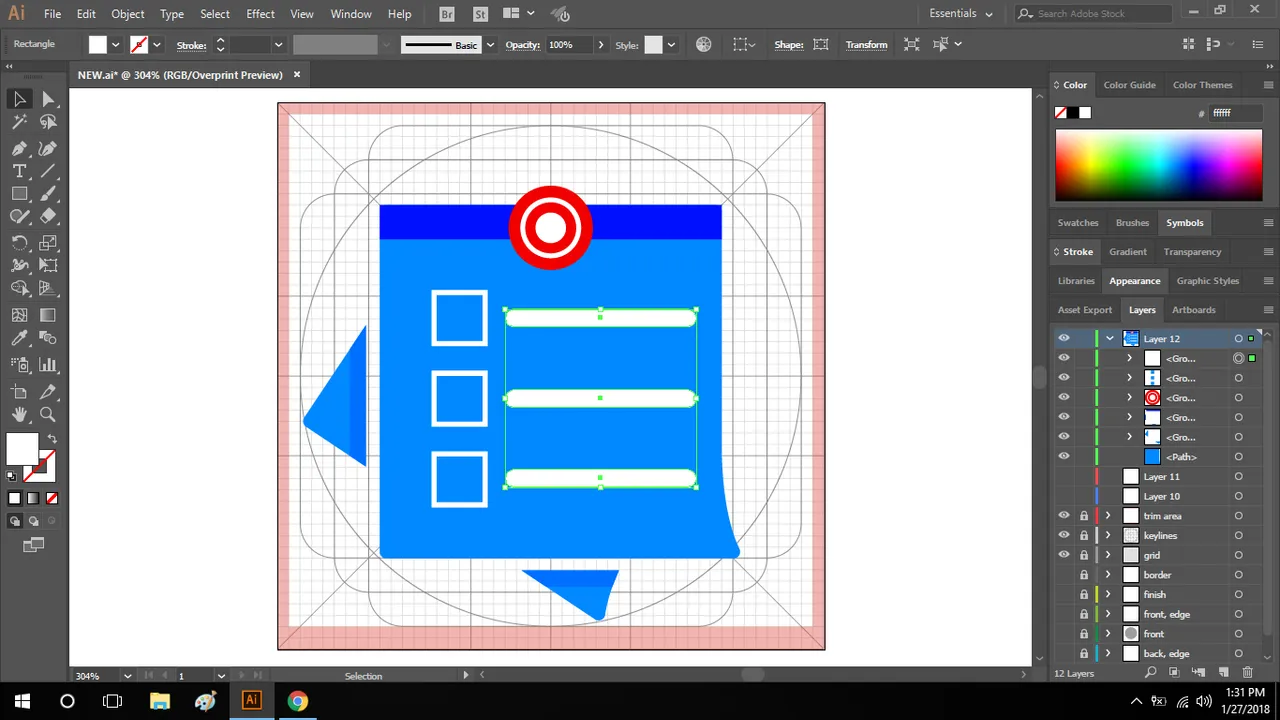
Task: Select the Zoom tool
Action: point(48,414)
